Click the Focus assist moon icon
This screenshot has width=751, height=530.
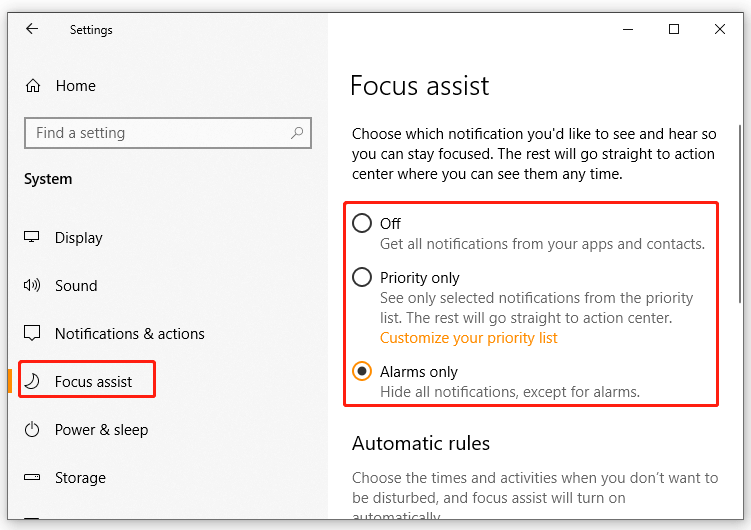click(32, 382)
